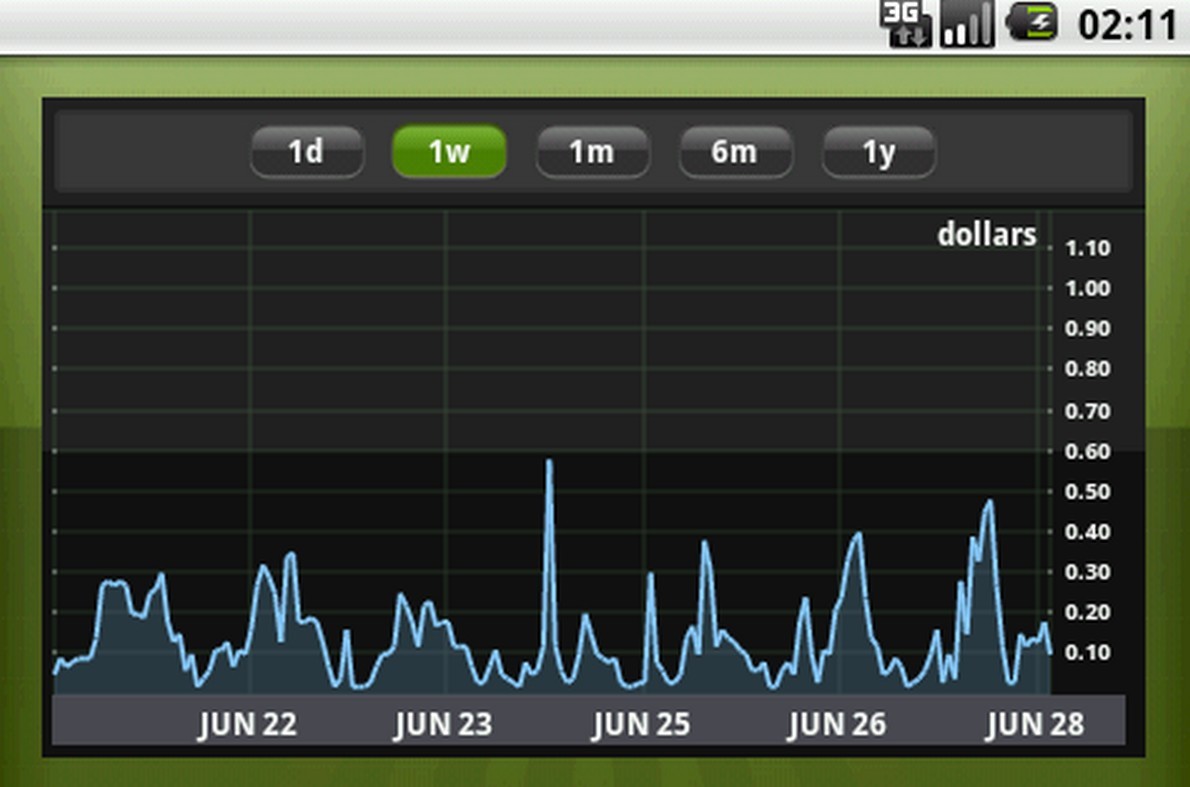The image size is (1190, 787).
Task: Click the 1.10 y-axis value
Action: pos(1087,249)
